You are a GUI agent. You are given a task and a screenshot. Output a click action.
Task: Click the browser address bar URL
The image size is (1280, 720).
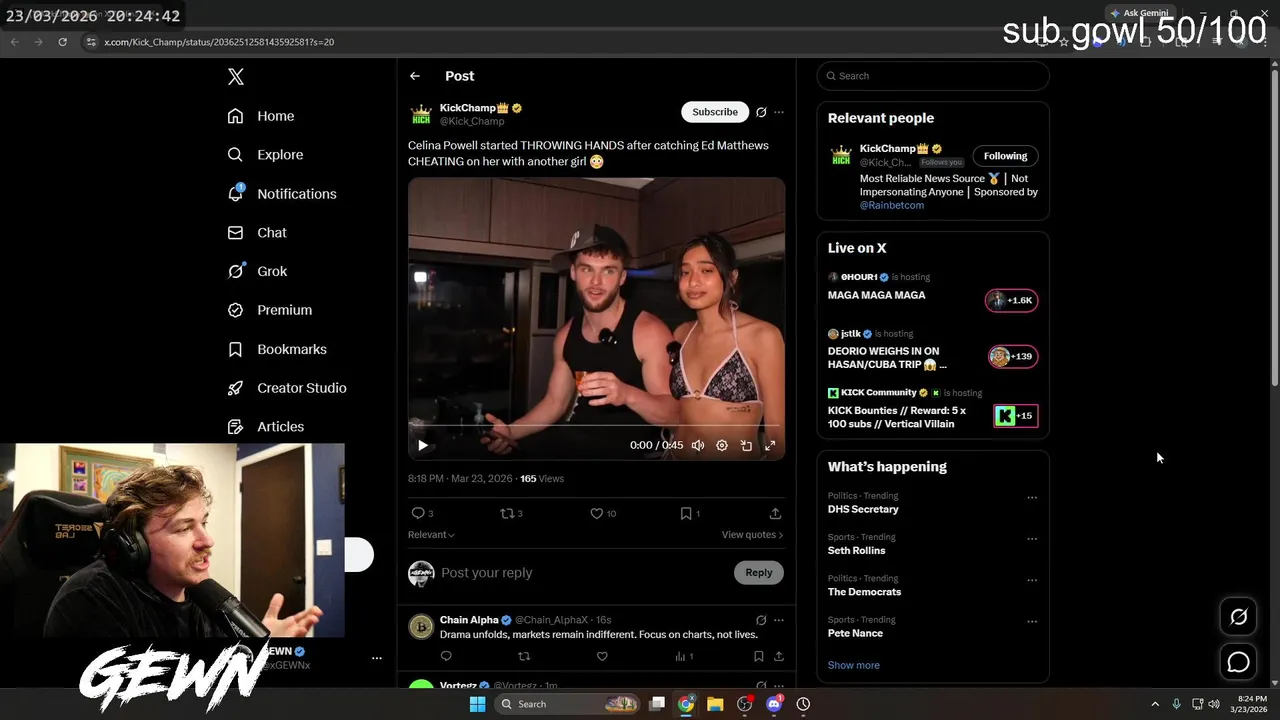pos(219,42)
